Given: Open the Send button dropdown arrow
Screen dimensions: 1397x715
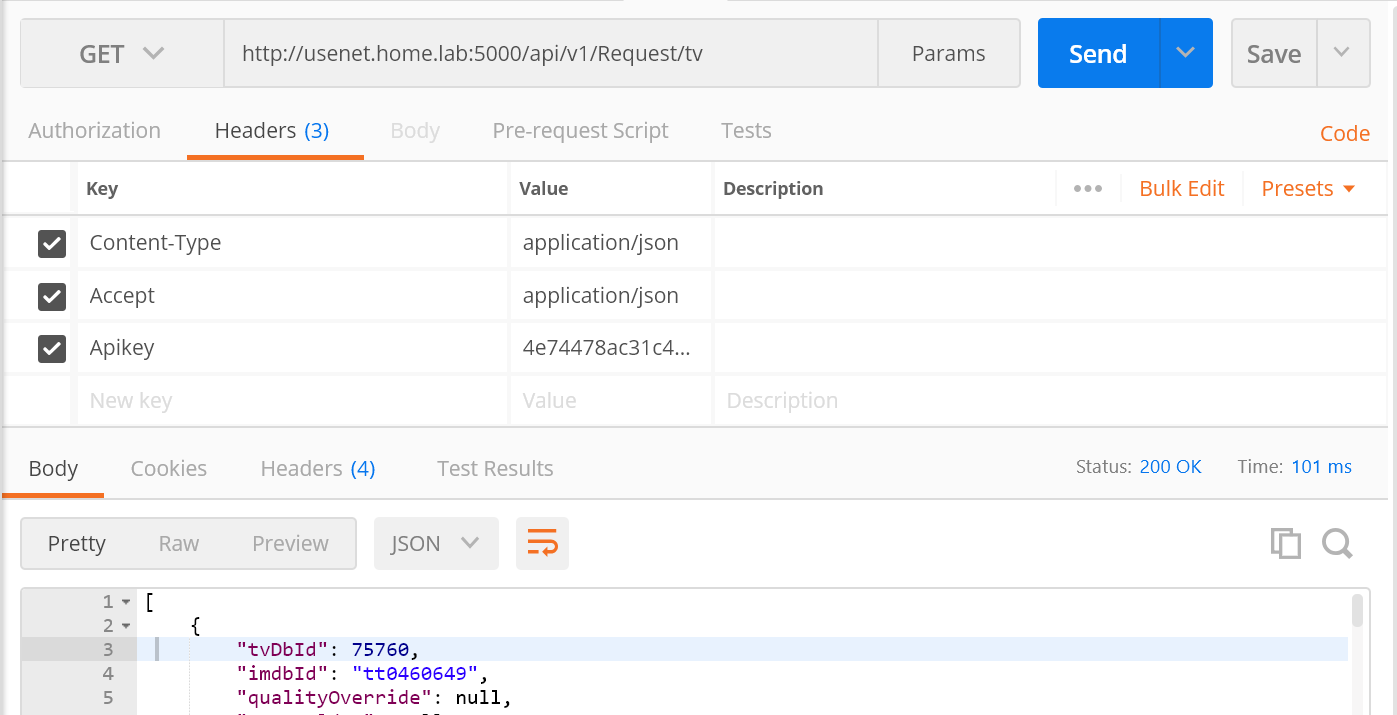Looking at the screenshot, I should (1185, 53).
